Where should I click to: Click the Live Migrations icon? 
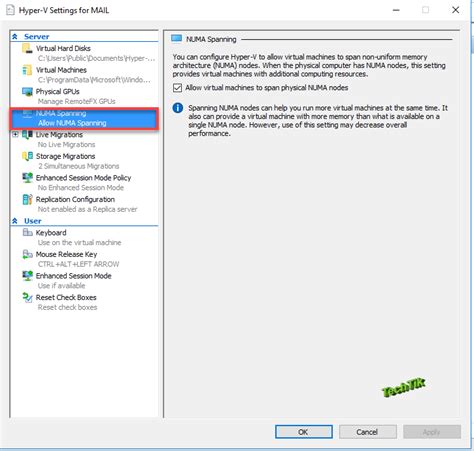click(x=27, y=135)
